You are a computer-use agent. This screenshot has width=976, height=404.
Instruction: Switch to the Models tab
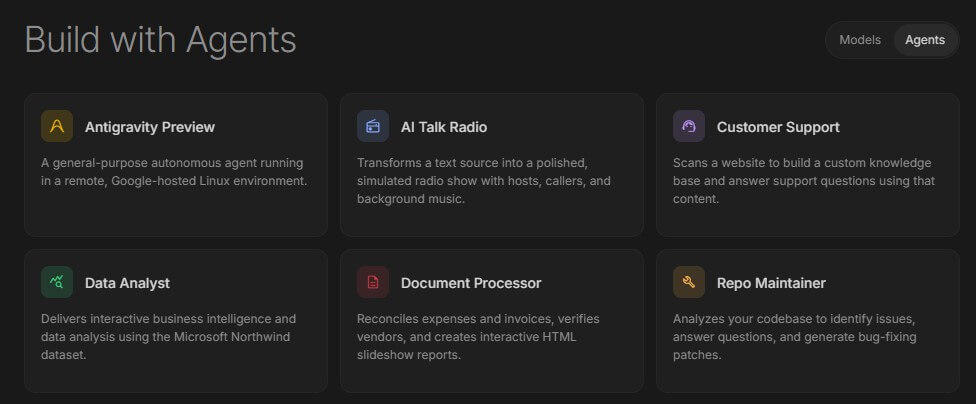click(860, 40)
